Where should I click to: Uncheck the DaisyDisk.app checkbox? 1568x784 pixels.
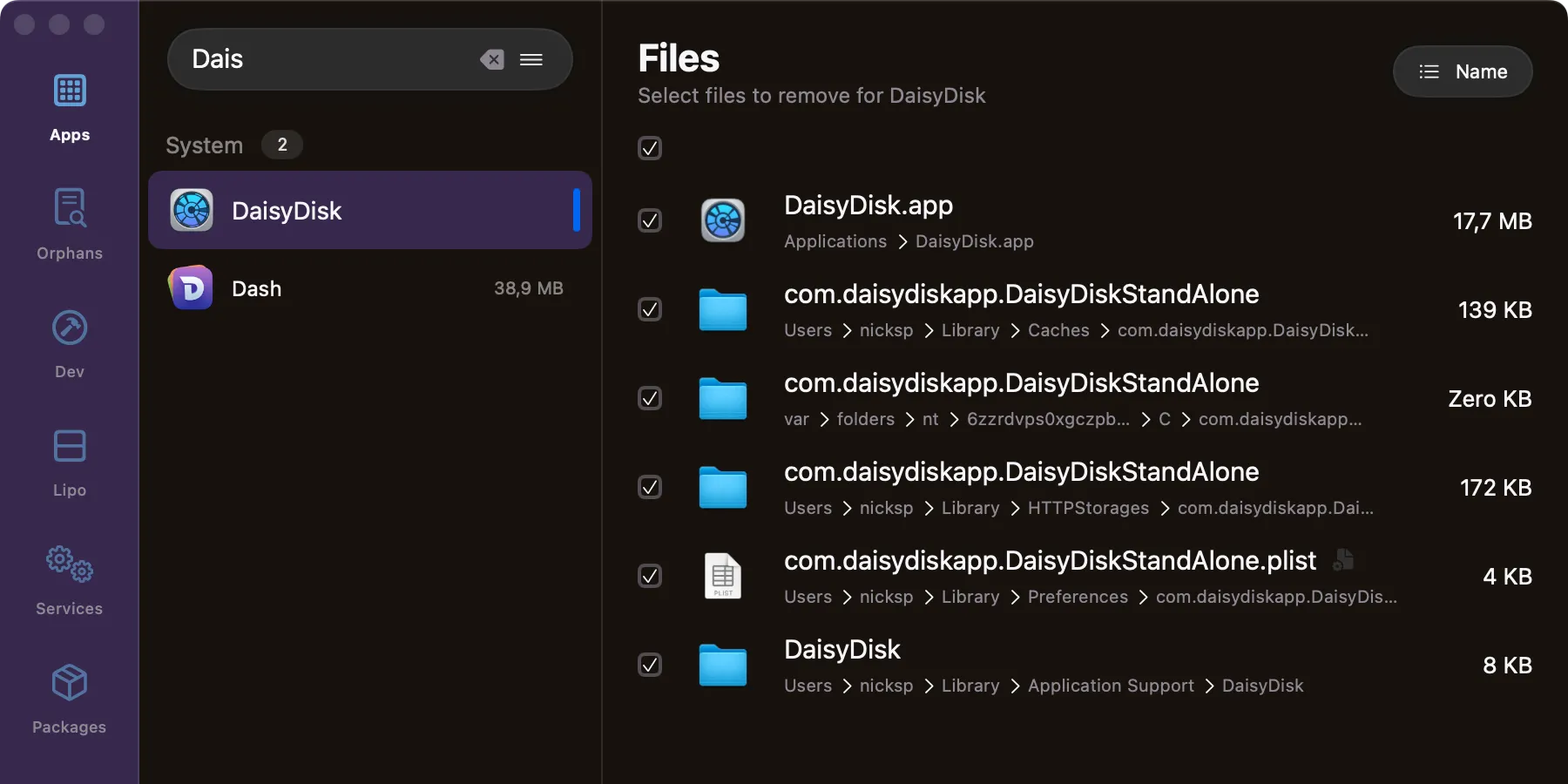tap(650, 220)
